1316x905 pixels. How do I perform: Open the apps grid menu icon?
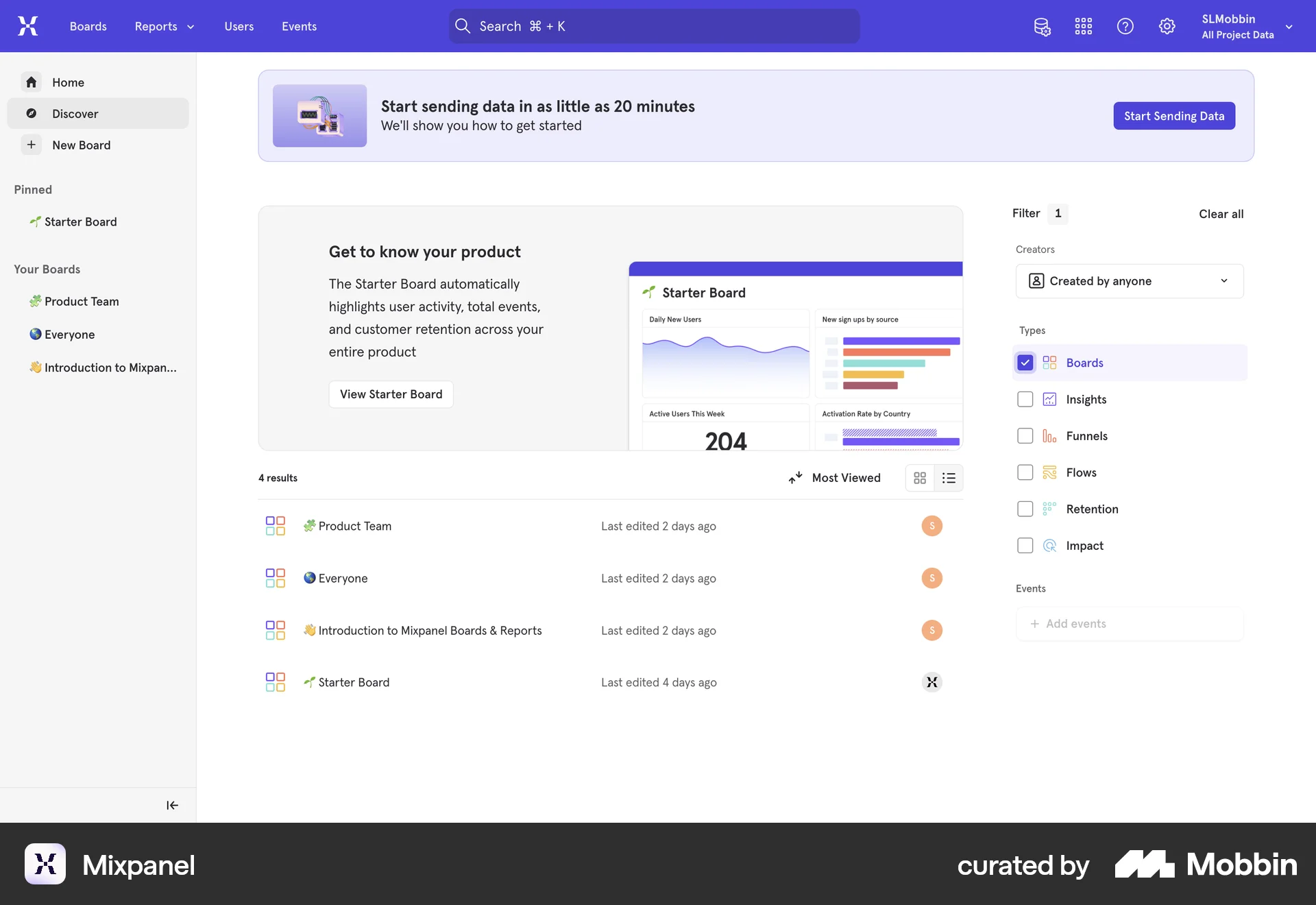tap(1084, 26)
